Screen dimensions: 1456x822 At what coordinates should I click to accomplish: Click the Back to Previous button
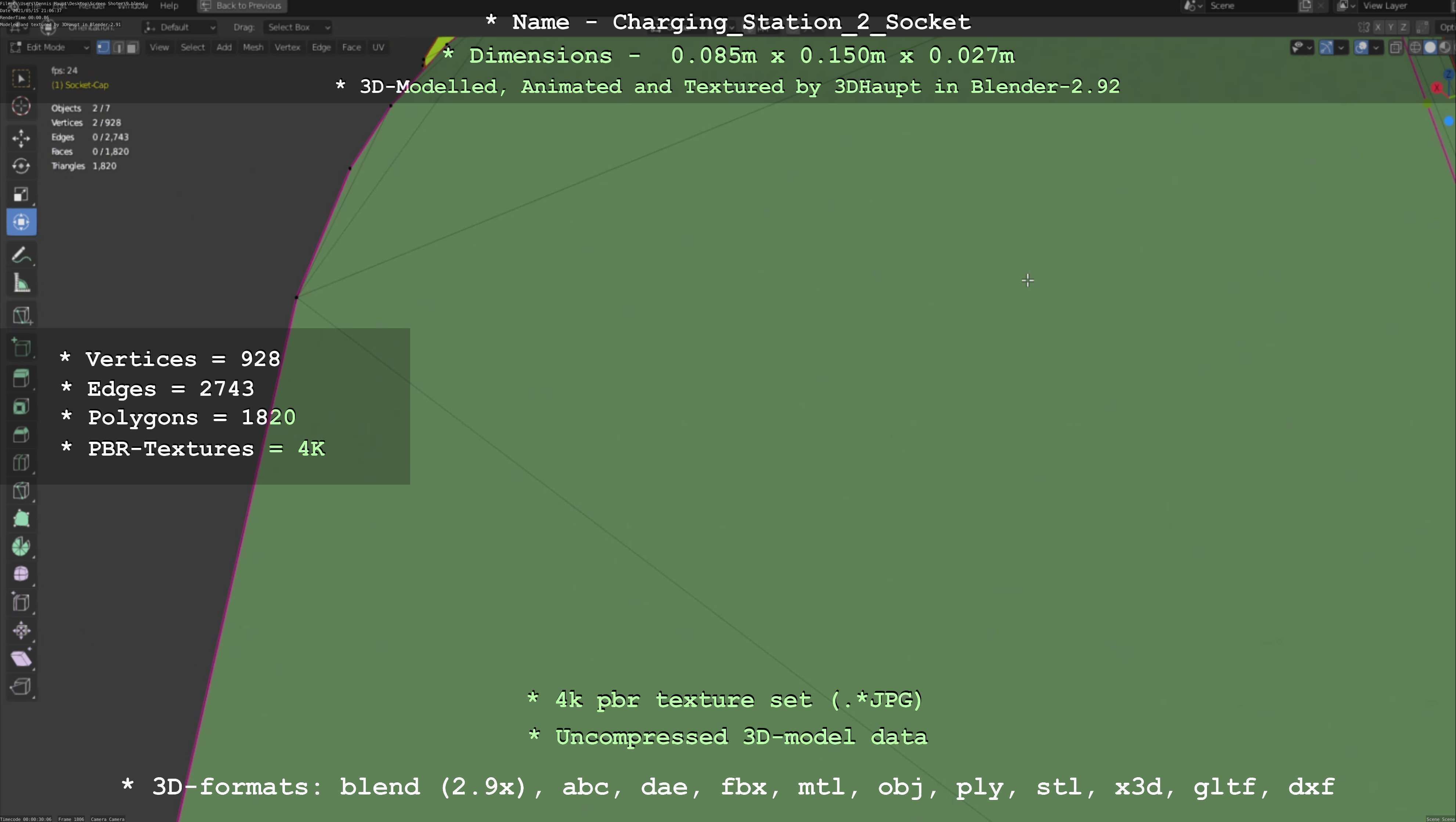pyautogui.click(x=242, y=6)
